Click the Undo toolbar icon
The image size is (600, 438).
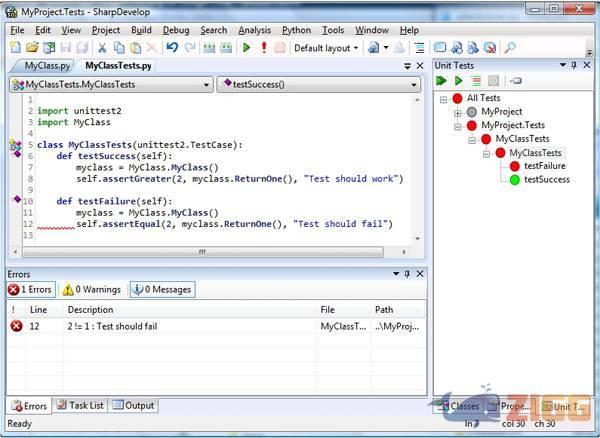[x=172, y=47]
